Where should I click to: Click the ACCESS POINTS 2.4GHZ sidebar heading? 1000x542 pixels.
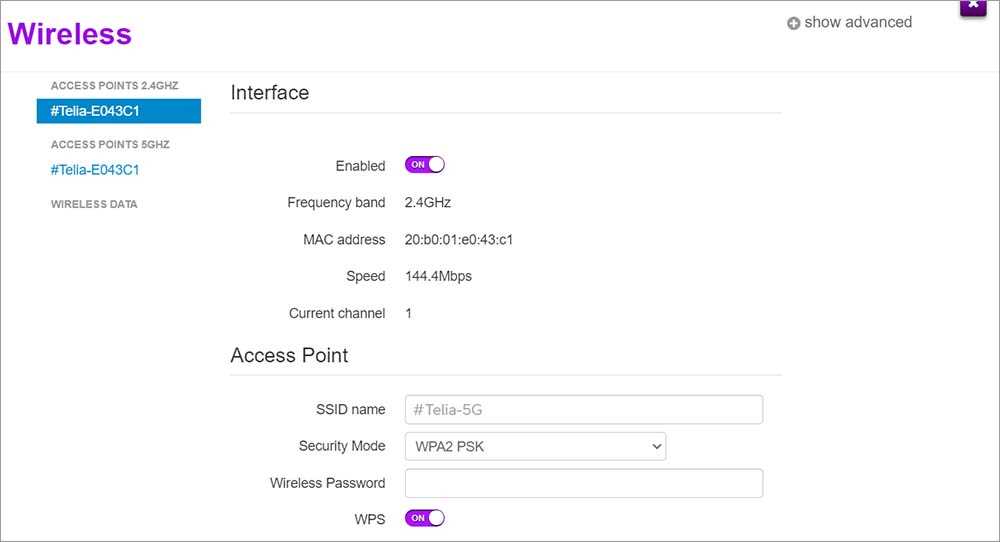click(115, 85)
